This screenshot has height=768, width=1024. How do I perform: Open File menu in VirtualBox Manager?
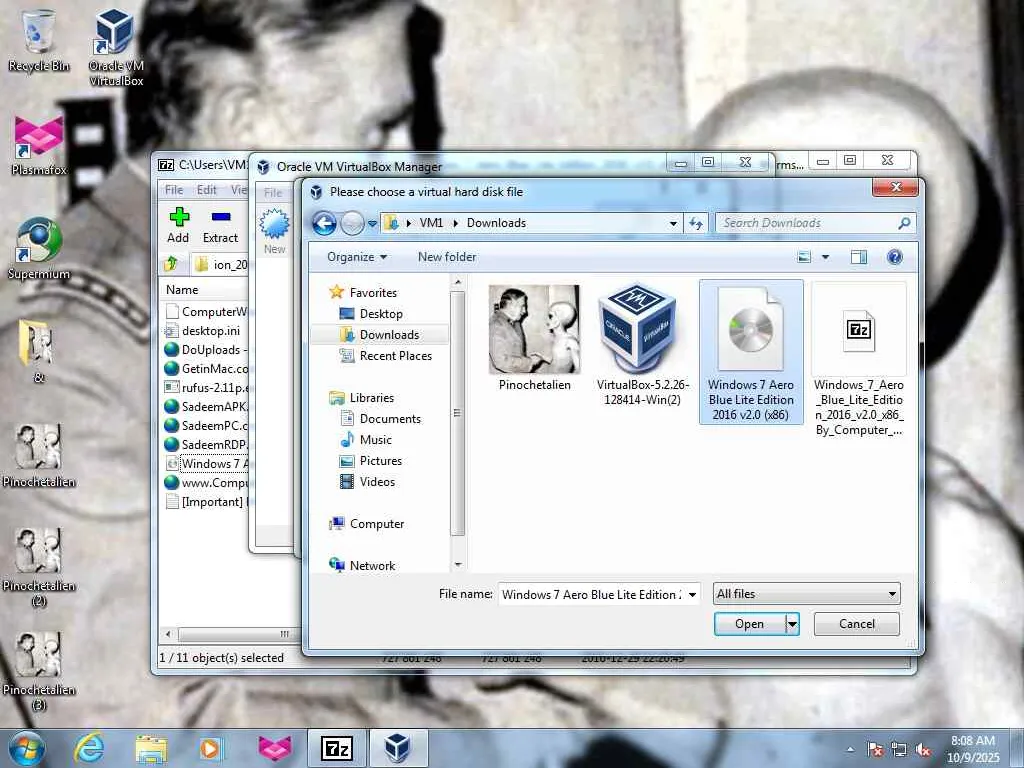(273, 193)
